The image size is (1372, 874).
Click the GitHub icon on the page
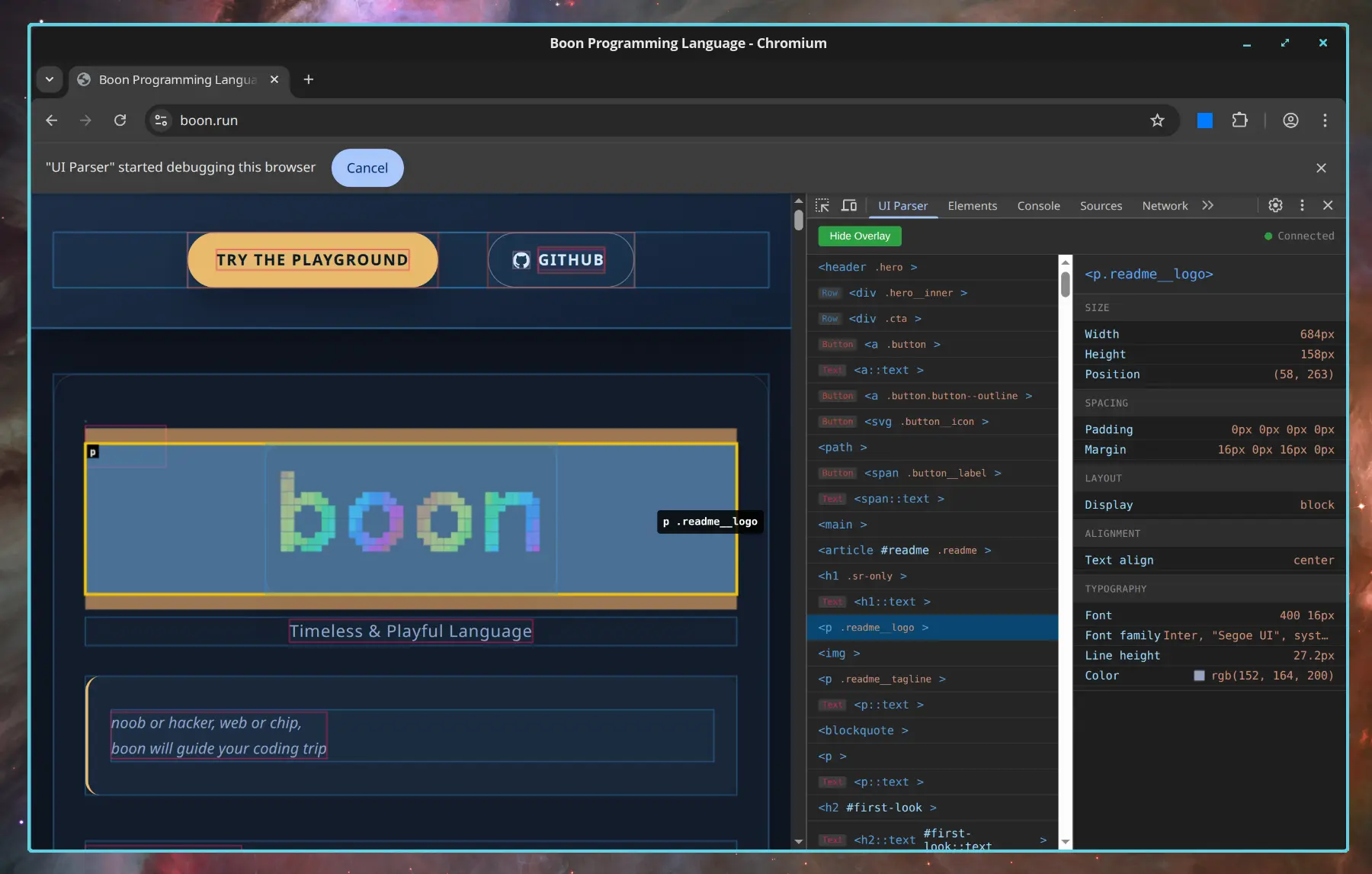tap(521, 259)
